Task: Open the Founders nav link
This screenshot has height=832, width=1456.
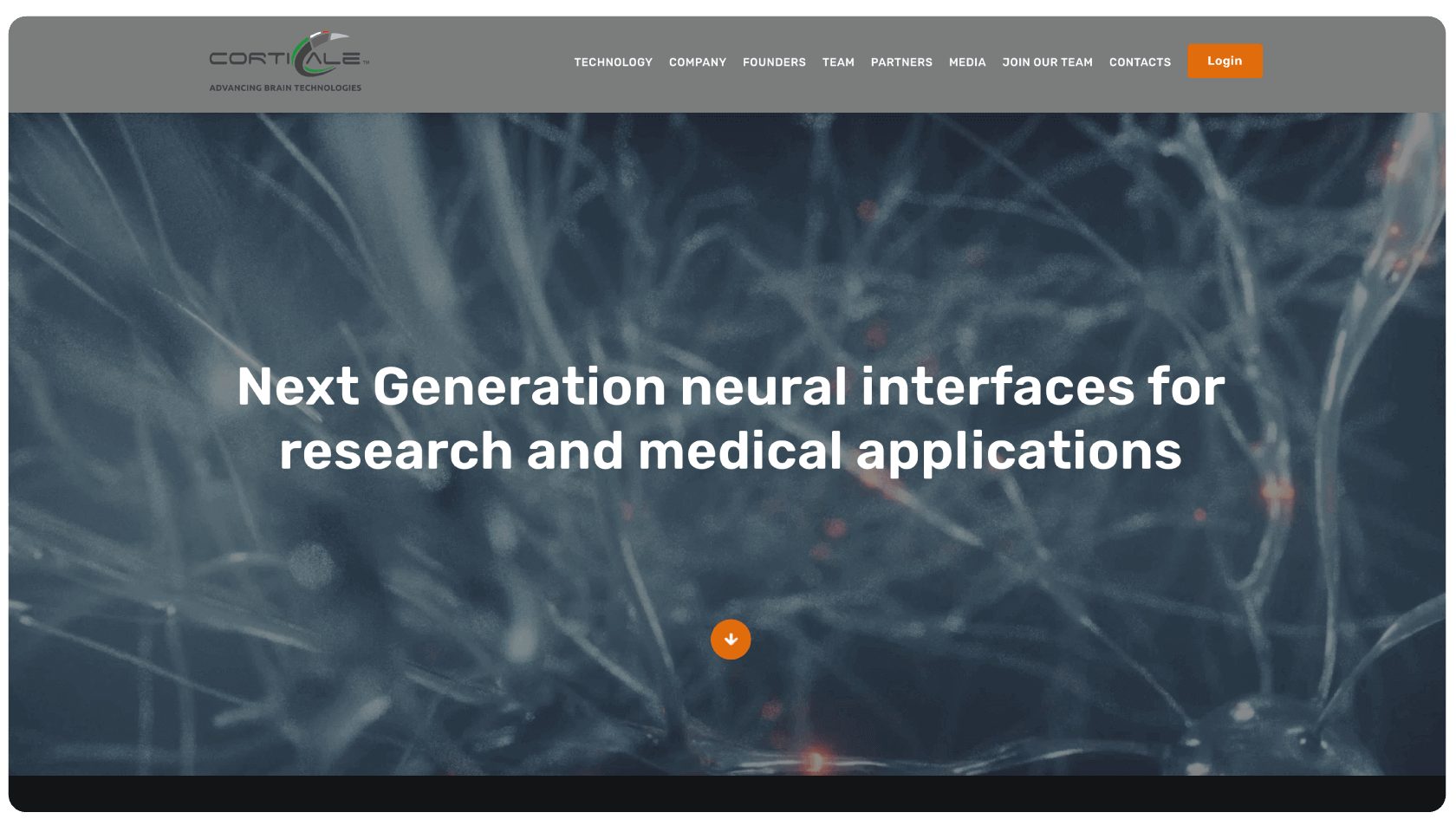Action: 774,62
